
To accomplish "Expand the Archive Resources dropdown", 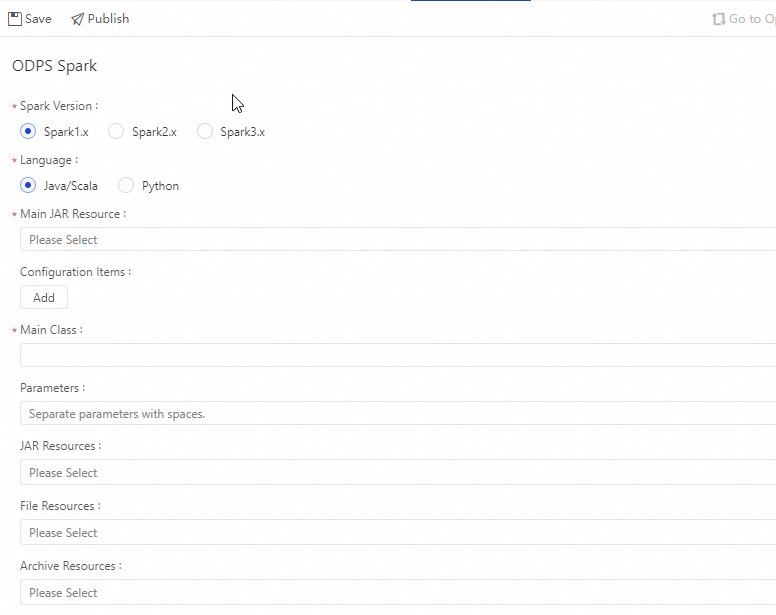I will (398, 593).
